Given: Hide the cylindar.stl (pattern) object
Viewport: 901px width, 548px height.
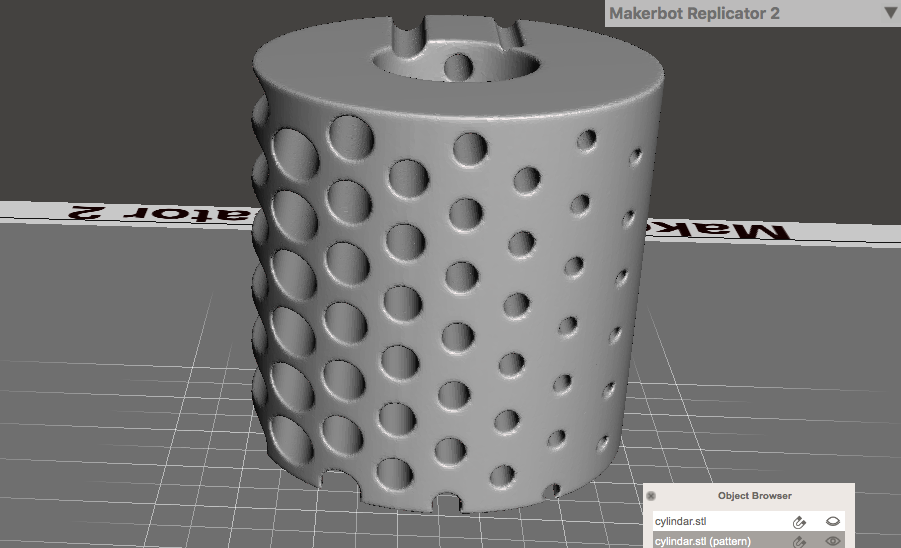Looking at the screenshot, I should [x=833, y=541].
